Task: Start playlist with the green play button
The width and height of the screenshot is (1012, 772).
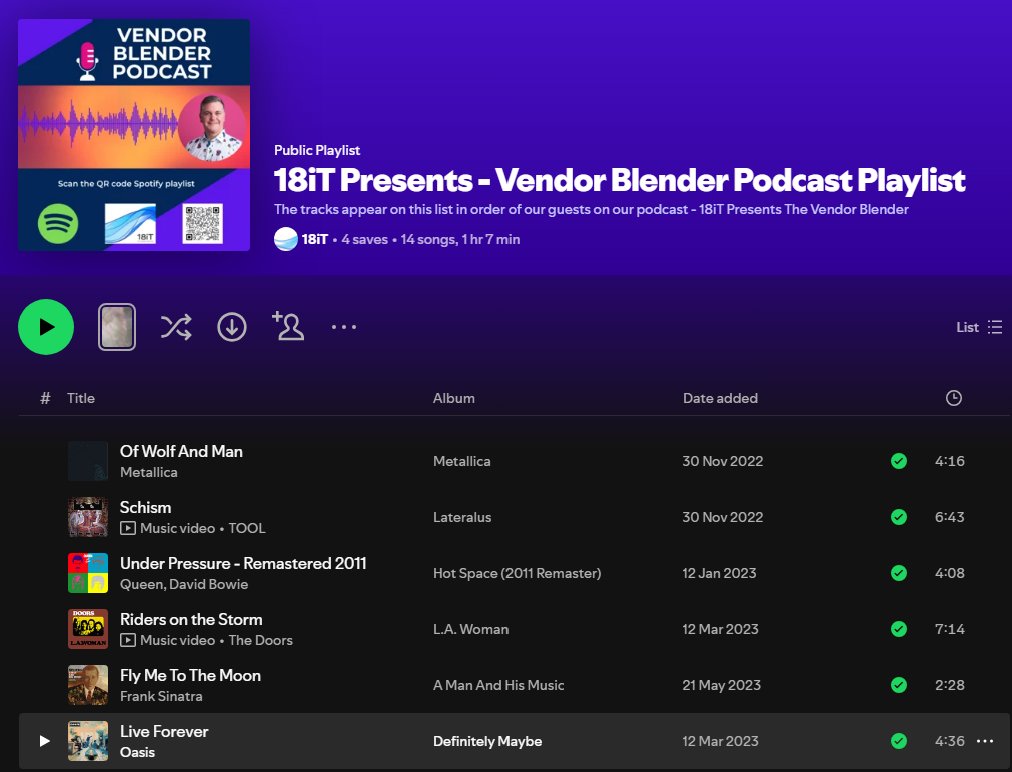Action: tap(46, 327)
